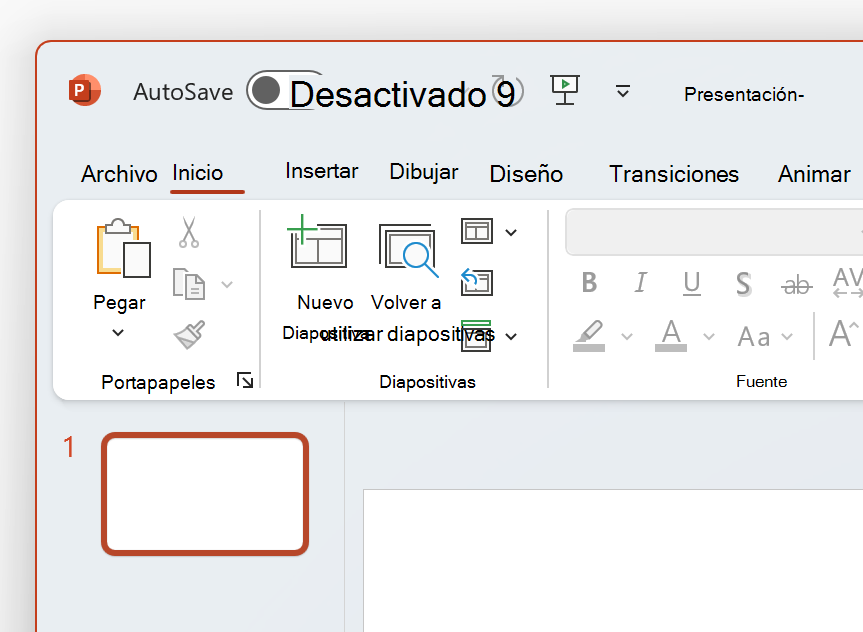Click the Reset slide icon
The image size is (863, 632).
point(476,282)
